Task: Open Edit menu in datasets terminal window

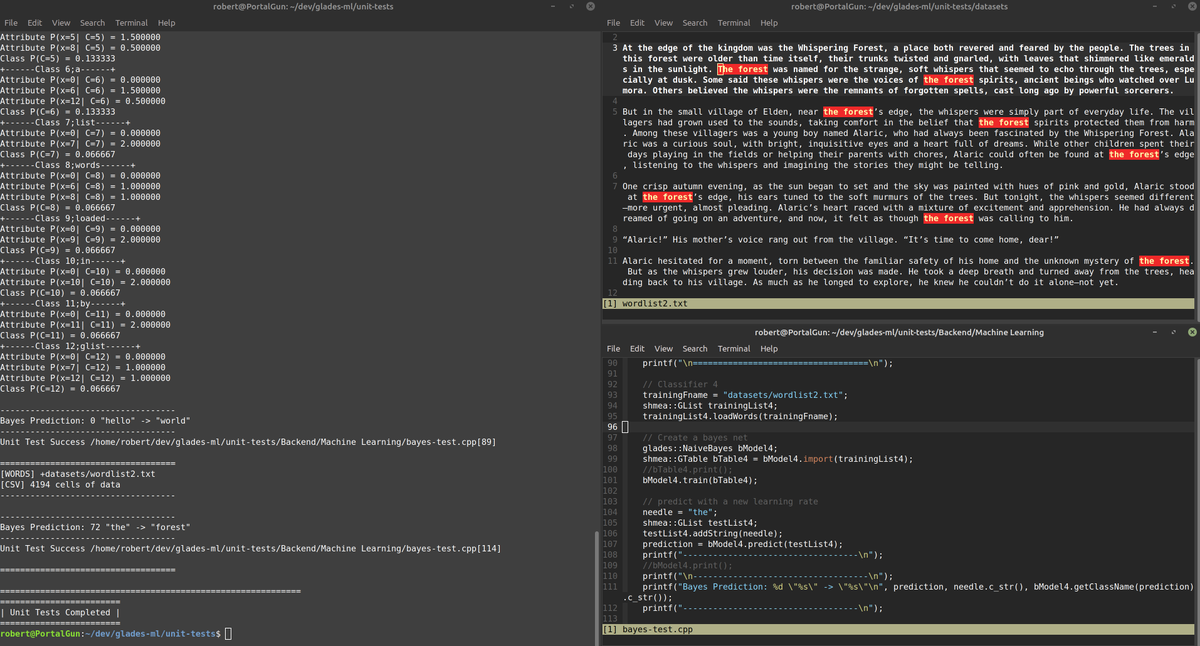Action: point(637,22)
